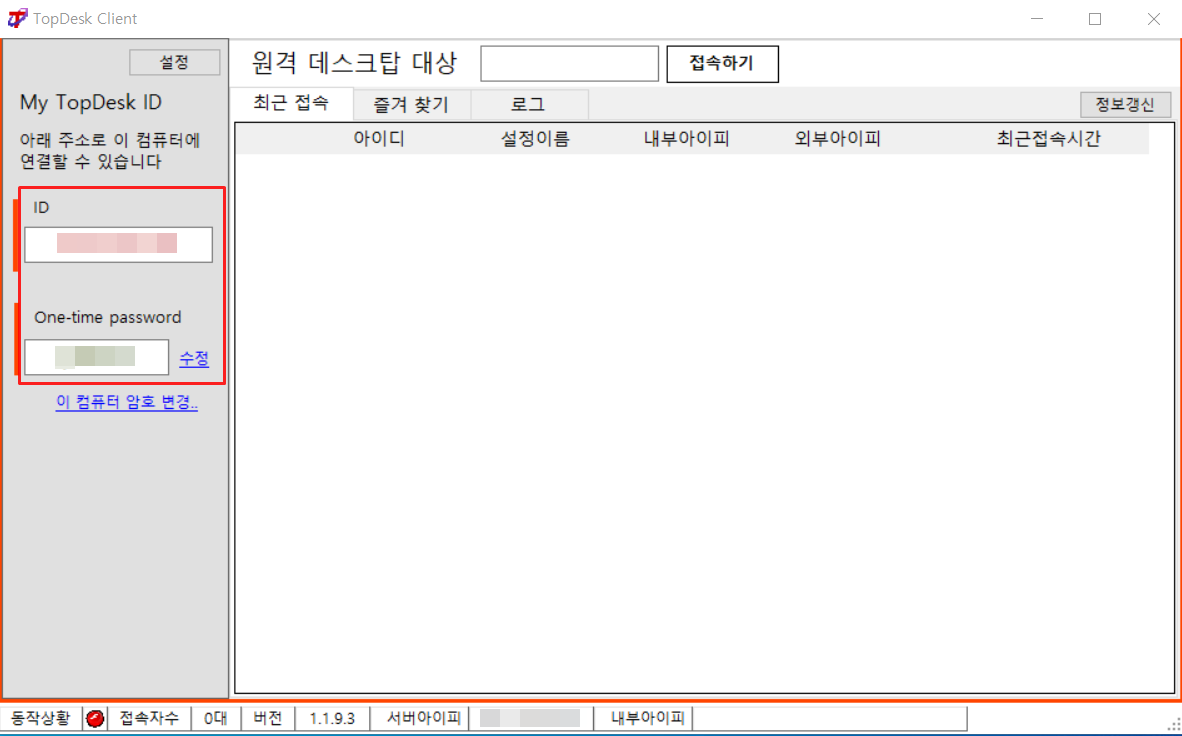Click the One-time password field
Screen dimensions: 1182x736
(96, 357)
